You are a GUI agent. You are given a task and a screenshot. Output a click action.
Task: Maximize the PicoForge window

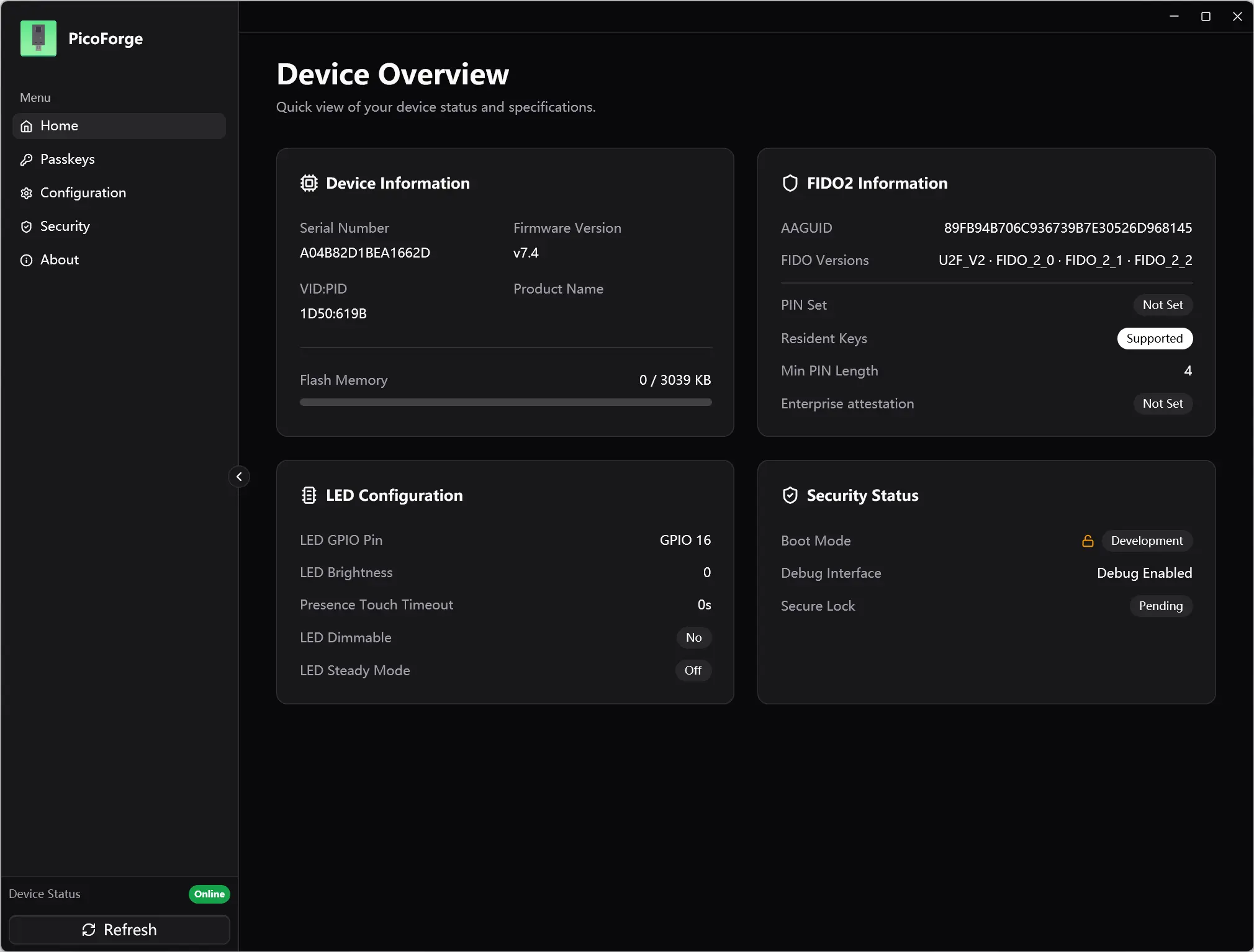pos(1206,17)
